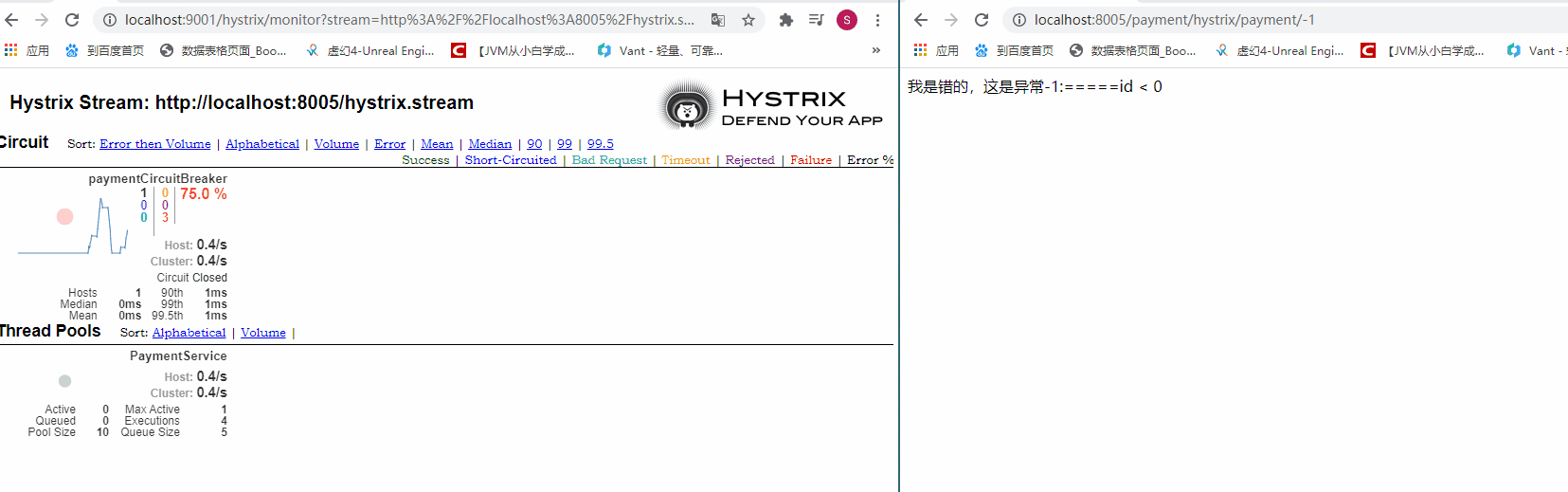Click the Pool Size value 10
Image resolution: width=1568 pixels, height=492 pixels.
(102, 432)
